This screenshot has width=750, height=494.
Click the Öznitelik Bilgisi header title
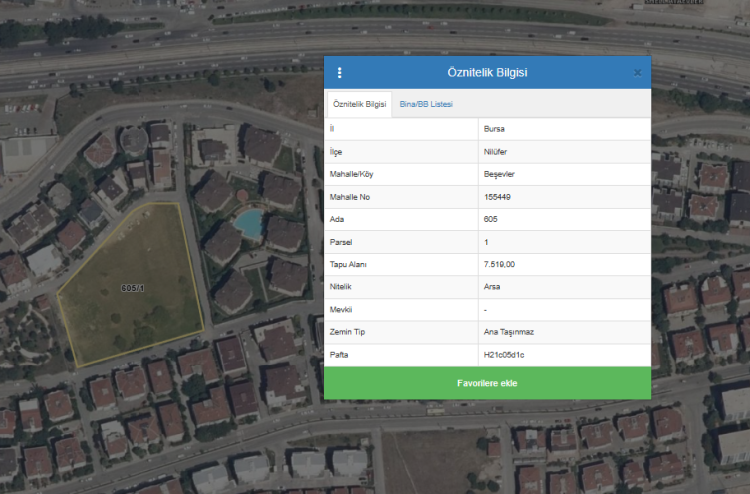coord(487,73)
